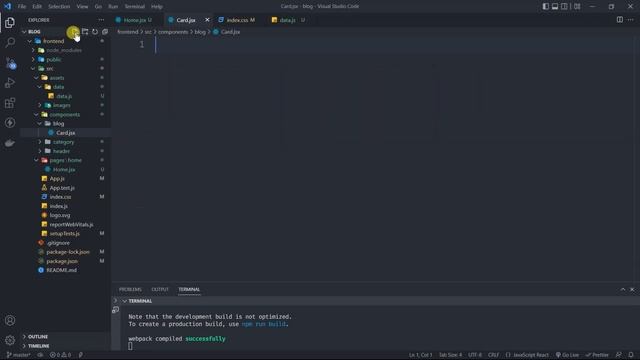The width and height of the screenshot is (640, 360).
Task: Maximize the terminal panel
Action: point(623,289)
